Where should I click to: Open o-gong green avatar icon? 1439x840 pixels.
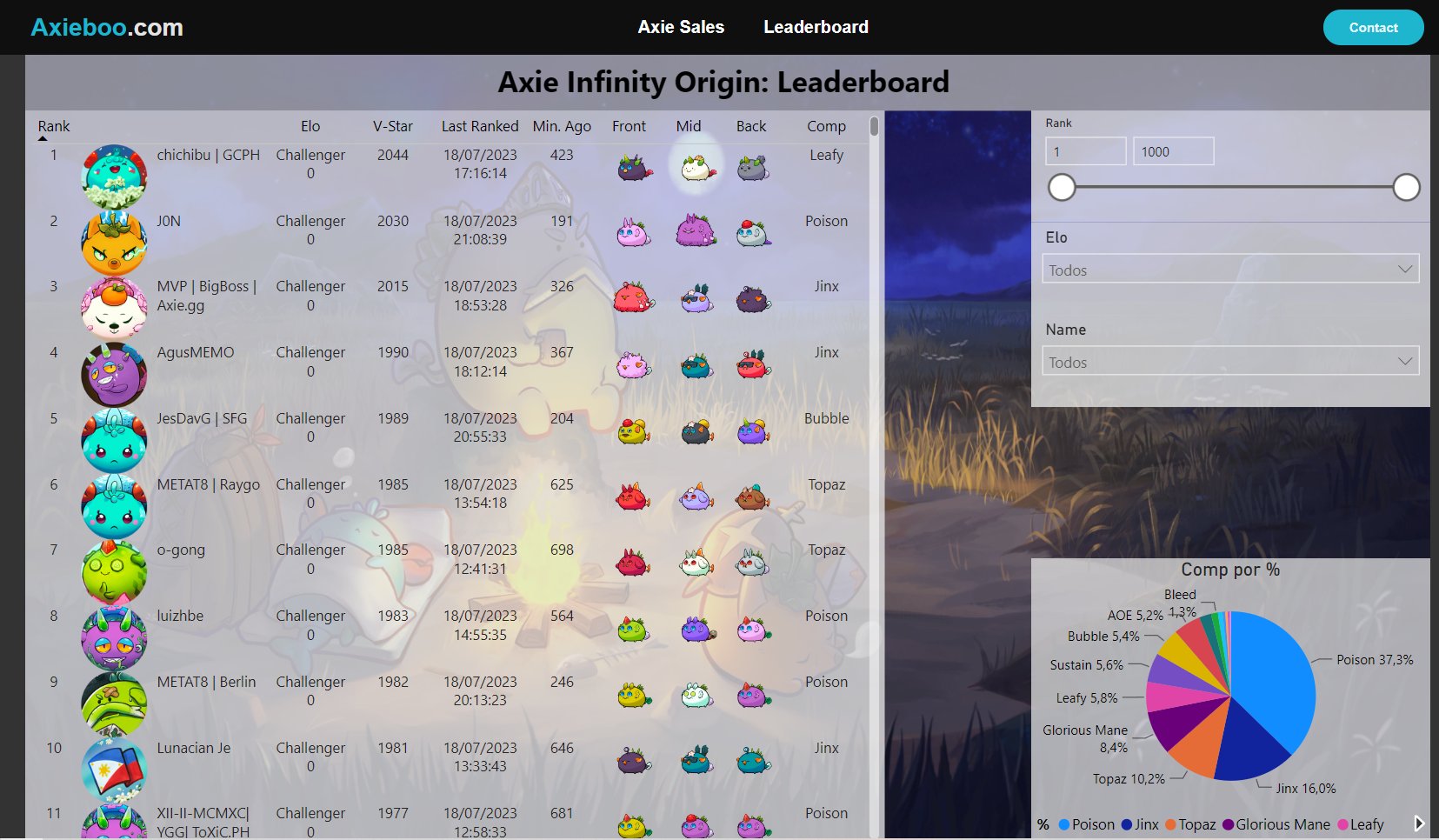point(114,572)
